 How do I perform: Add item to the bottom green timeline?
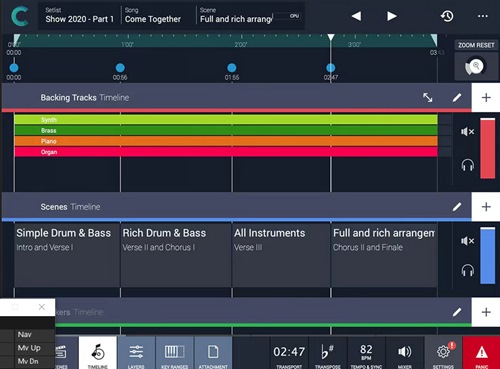(x=486, y=312)
